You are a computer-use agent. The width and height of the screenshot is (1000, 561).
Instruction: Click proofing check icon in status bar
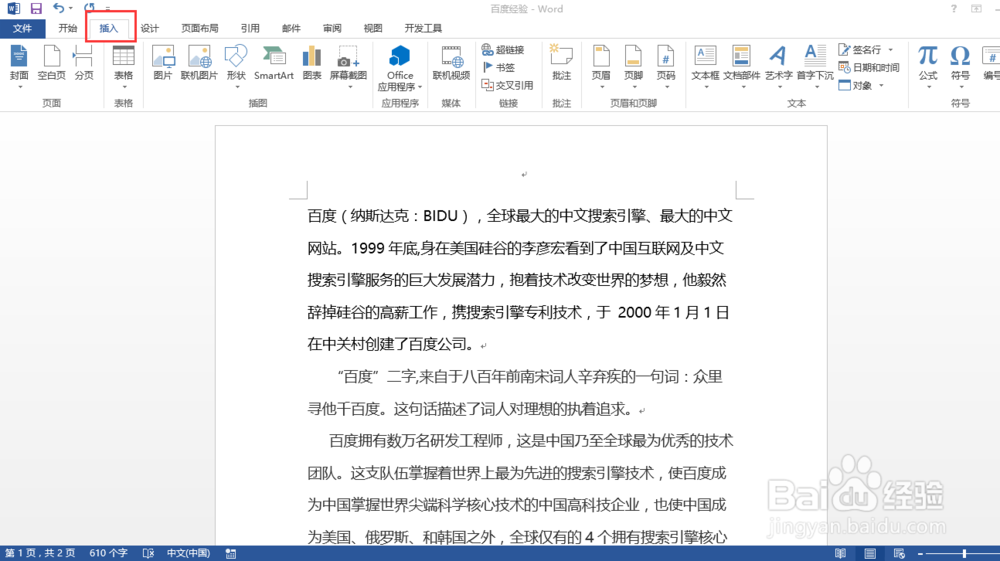click(x=148, y=553)
